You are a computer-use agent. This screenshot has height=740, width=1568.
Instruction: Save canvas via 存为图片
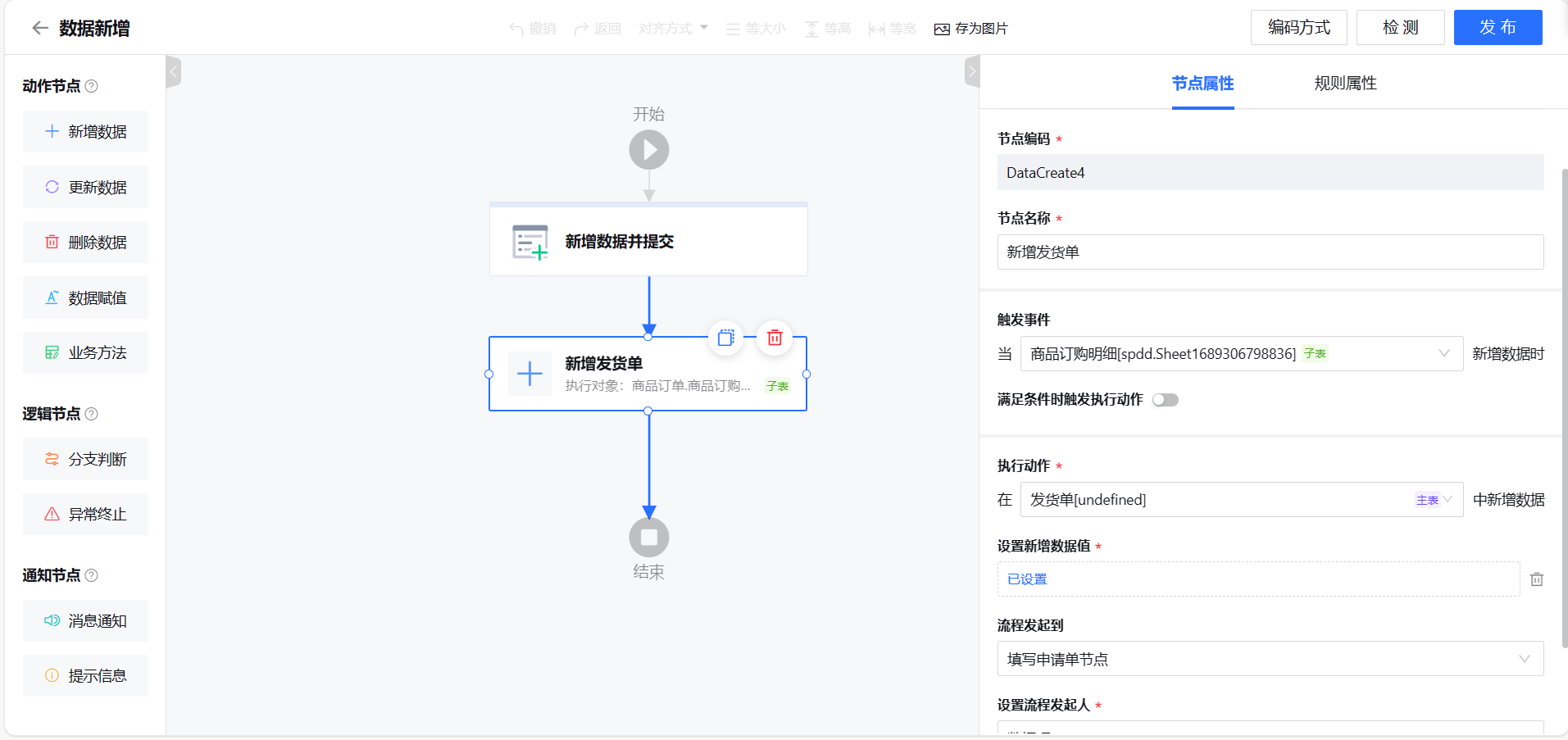coord(970,29)
